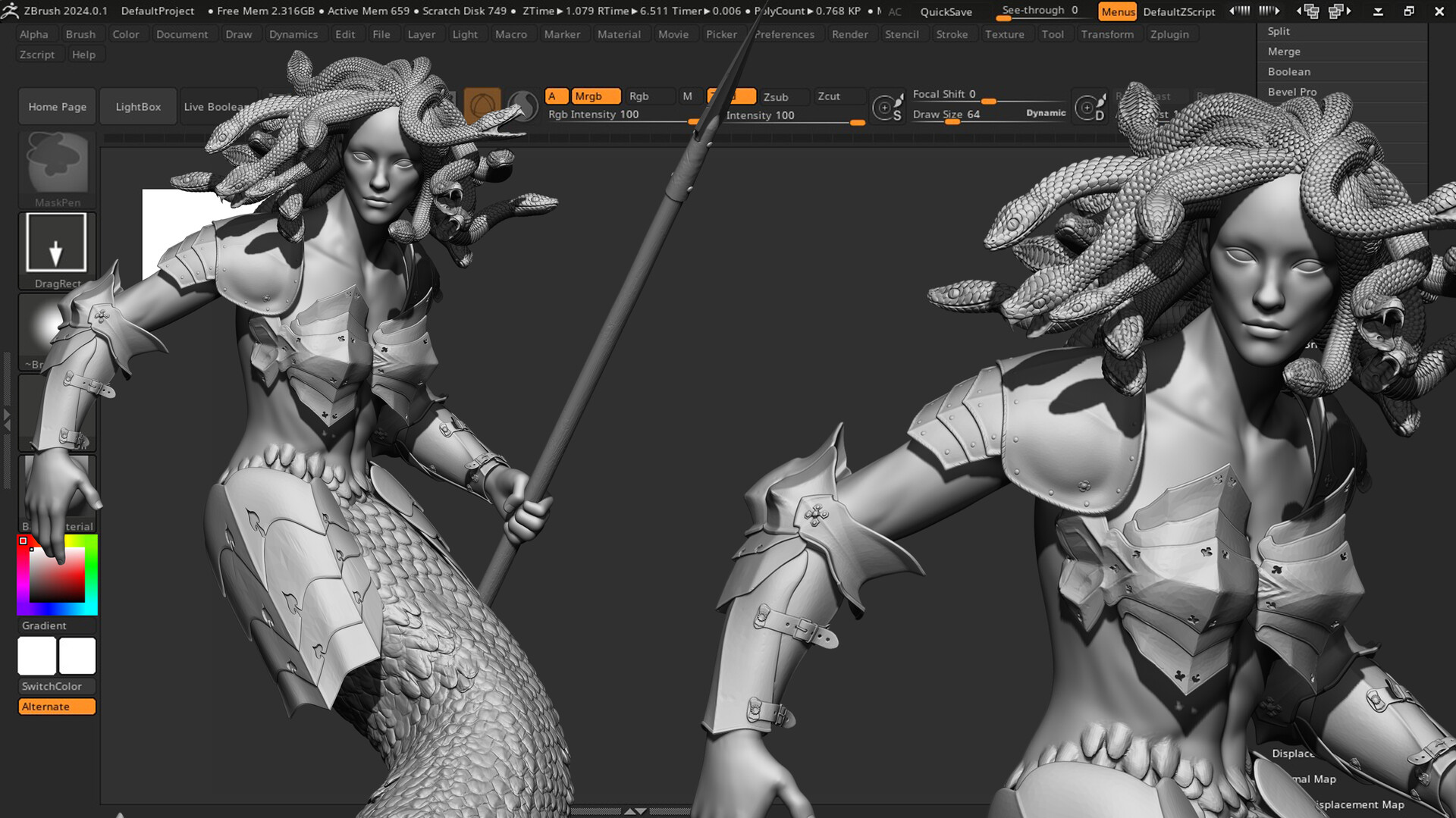This screenshot has height=818, width=1456.
Task: Click the D dynamic brush size icon
Action: tap(1090, 107)
